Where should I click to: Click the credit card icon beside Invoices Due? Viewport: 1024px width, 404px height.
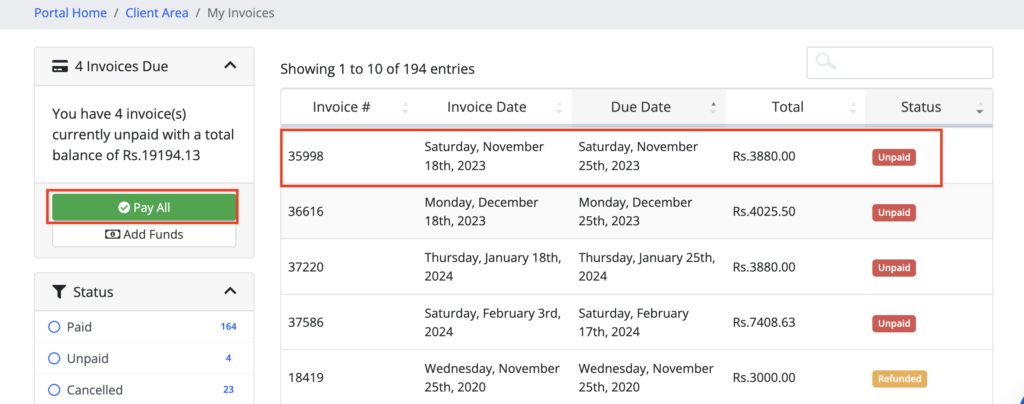[59, 67]
